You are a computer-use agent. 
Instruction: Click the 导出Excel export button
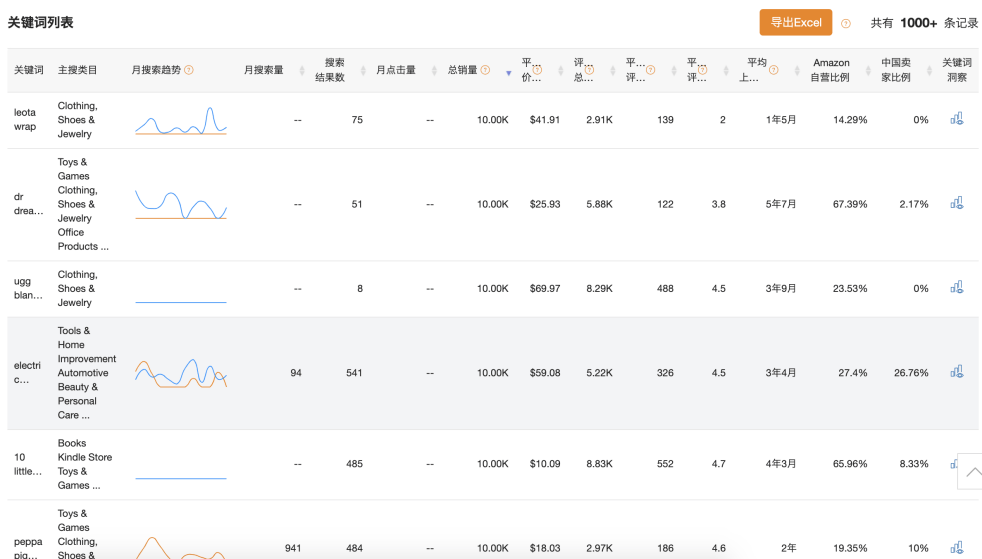795,23
